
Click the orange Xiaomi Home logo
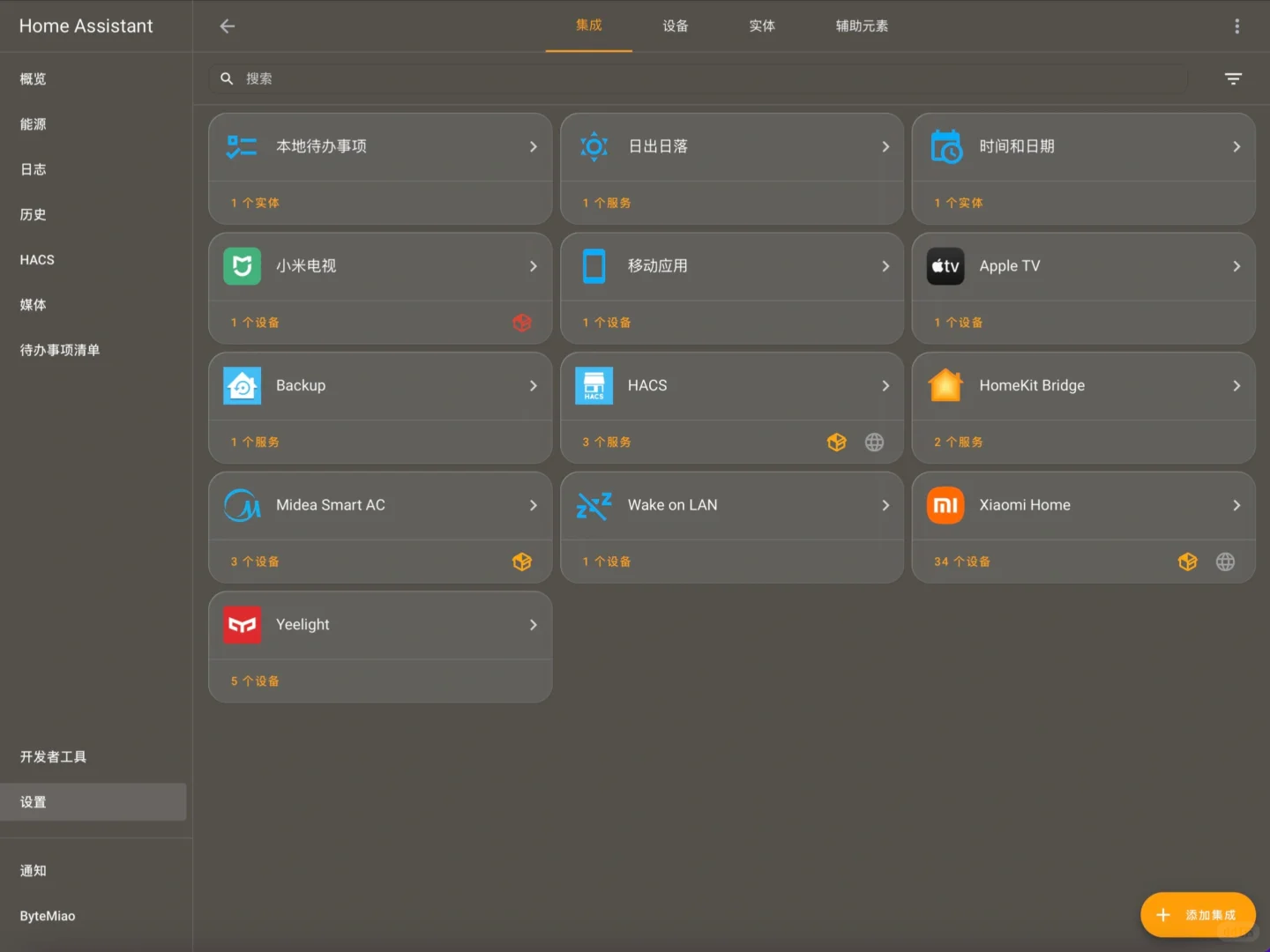click(x=945, y=505)
